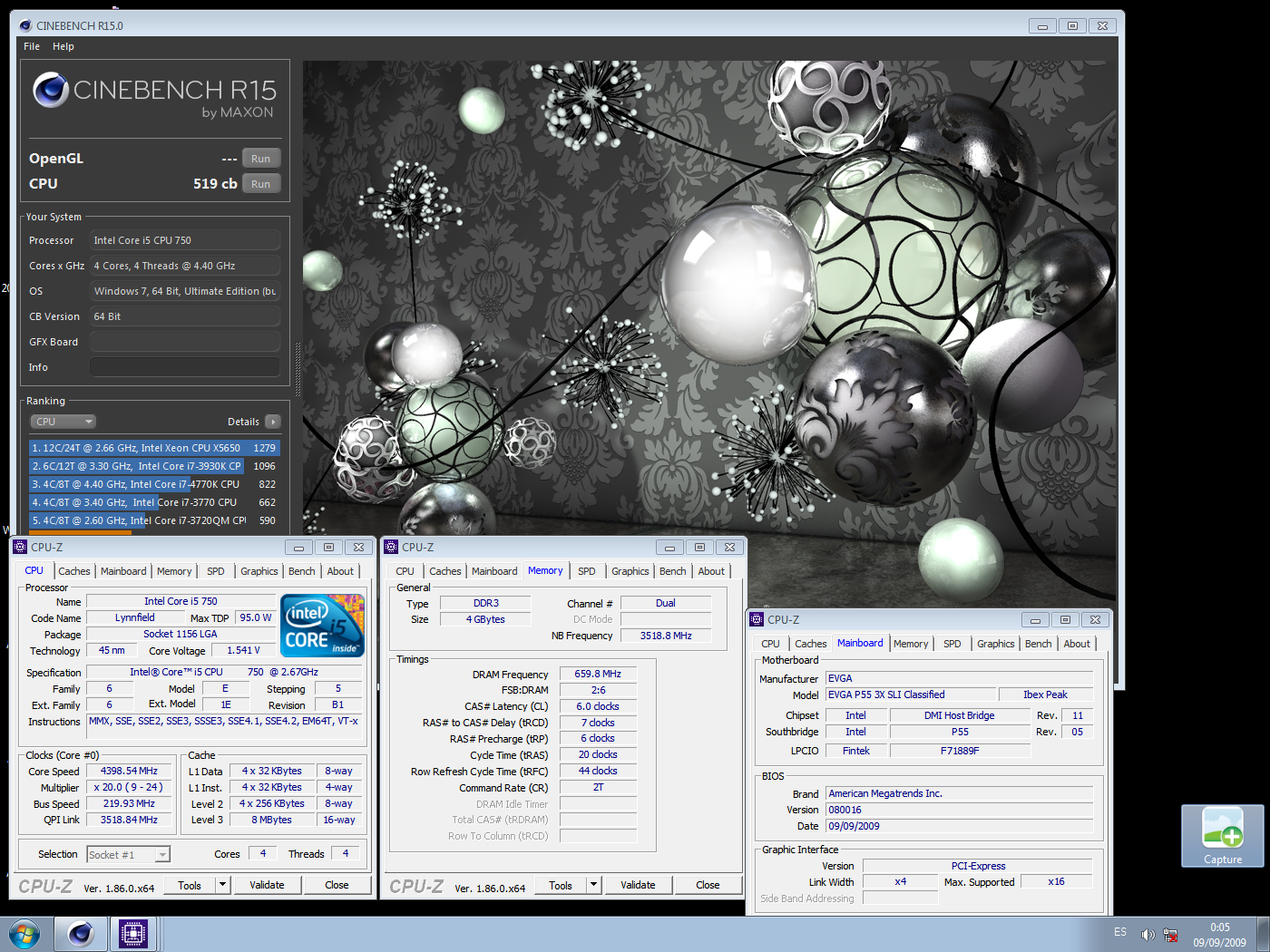The height and width of the screenshot is (952, 1270).
Task: Click Tools button in CPU-Z Memory window
Action: (x=561, y=885)
